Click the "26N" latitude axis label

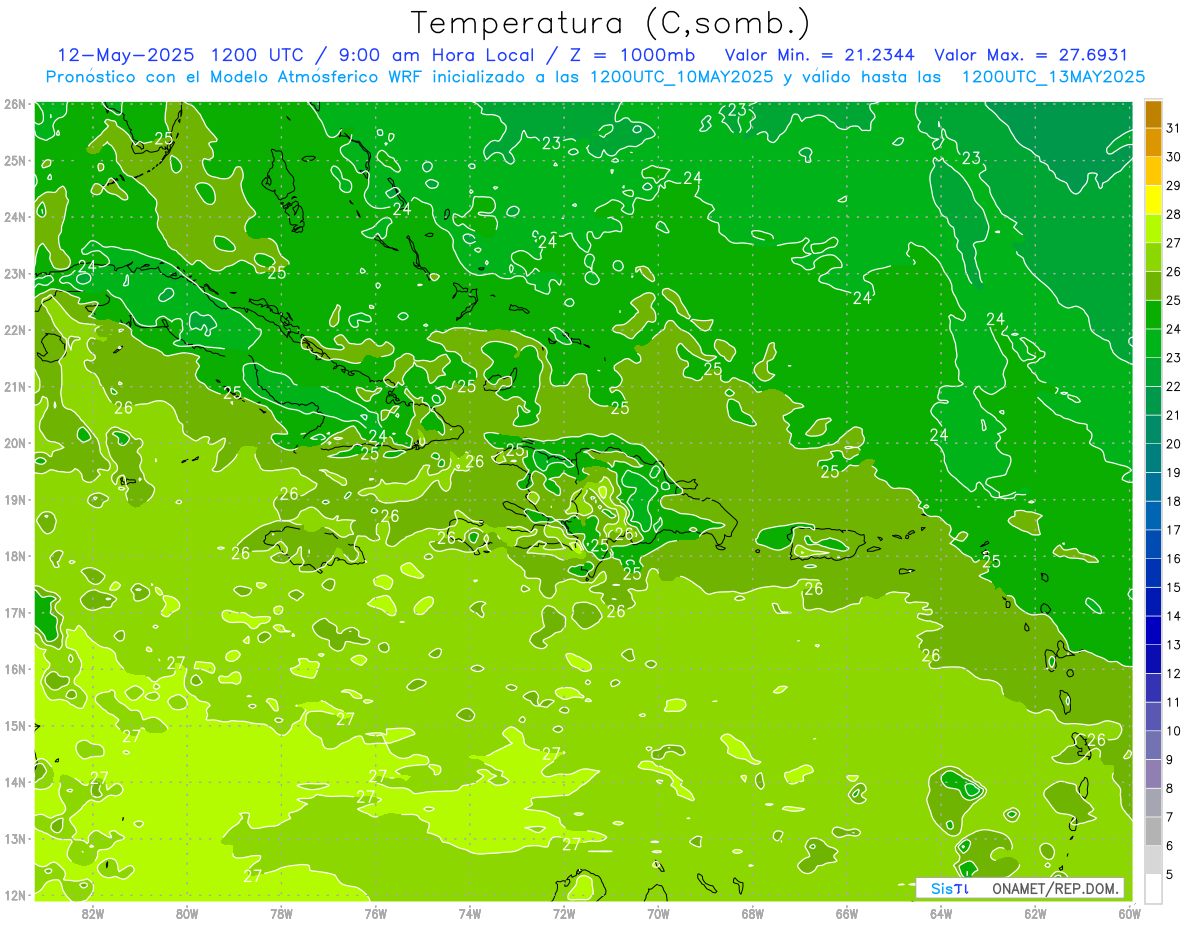(x=15, y=104)
